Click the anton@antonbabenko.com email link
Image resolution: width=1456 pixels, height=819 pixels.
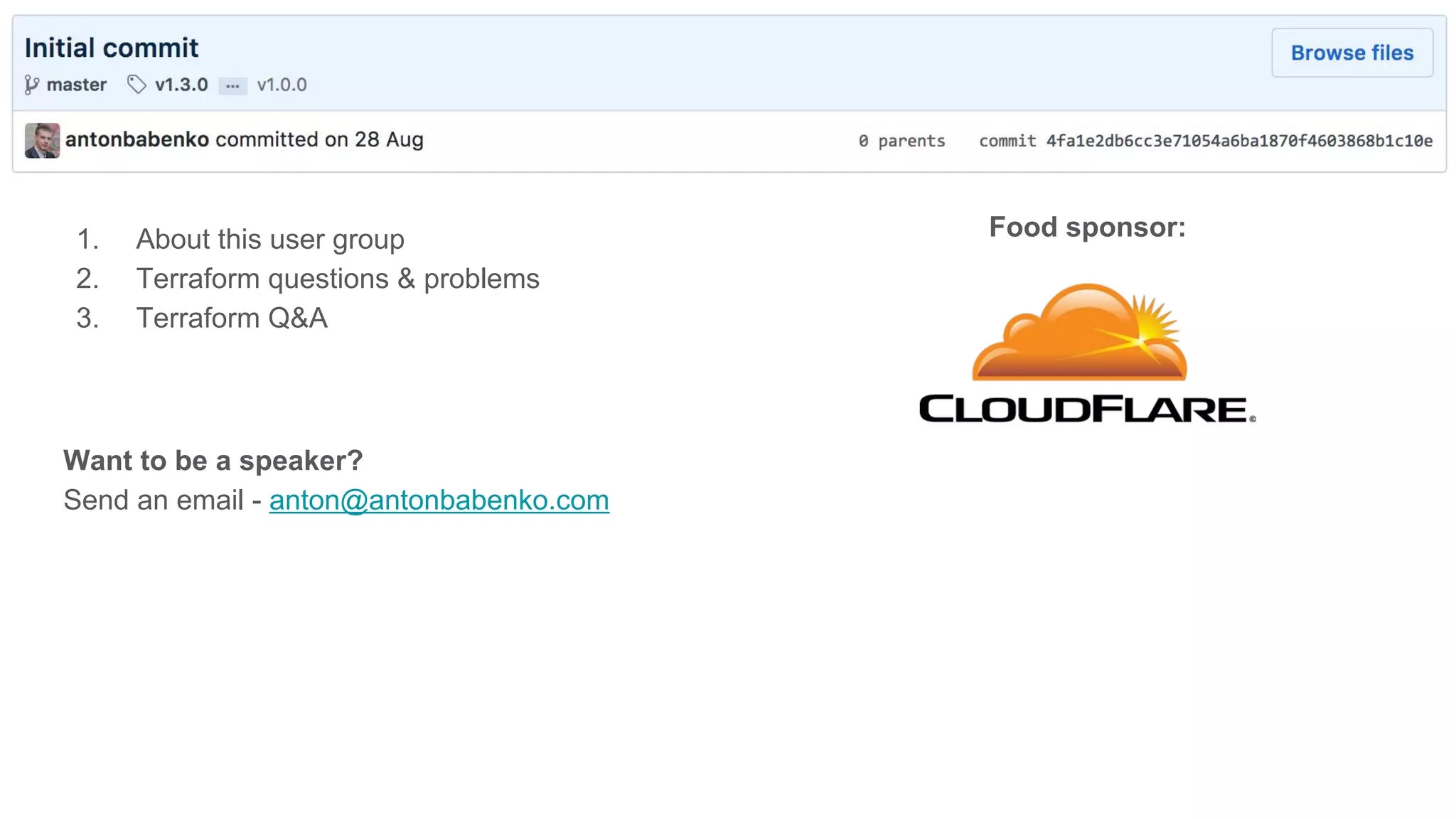439,500
